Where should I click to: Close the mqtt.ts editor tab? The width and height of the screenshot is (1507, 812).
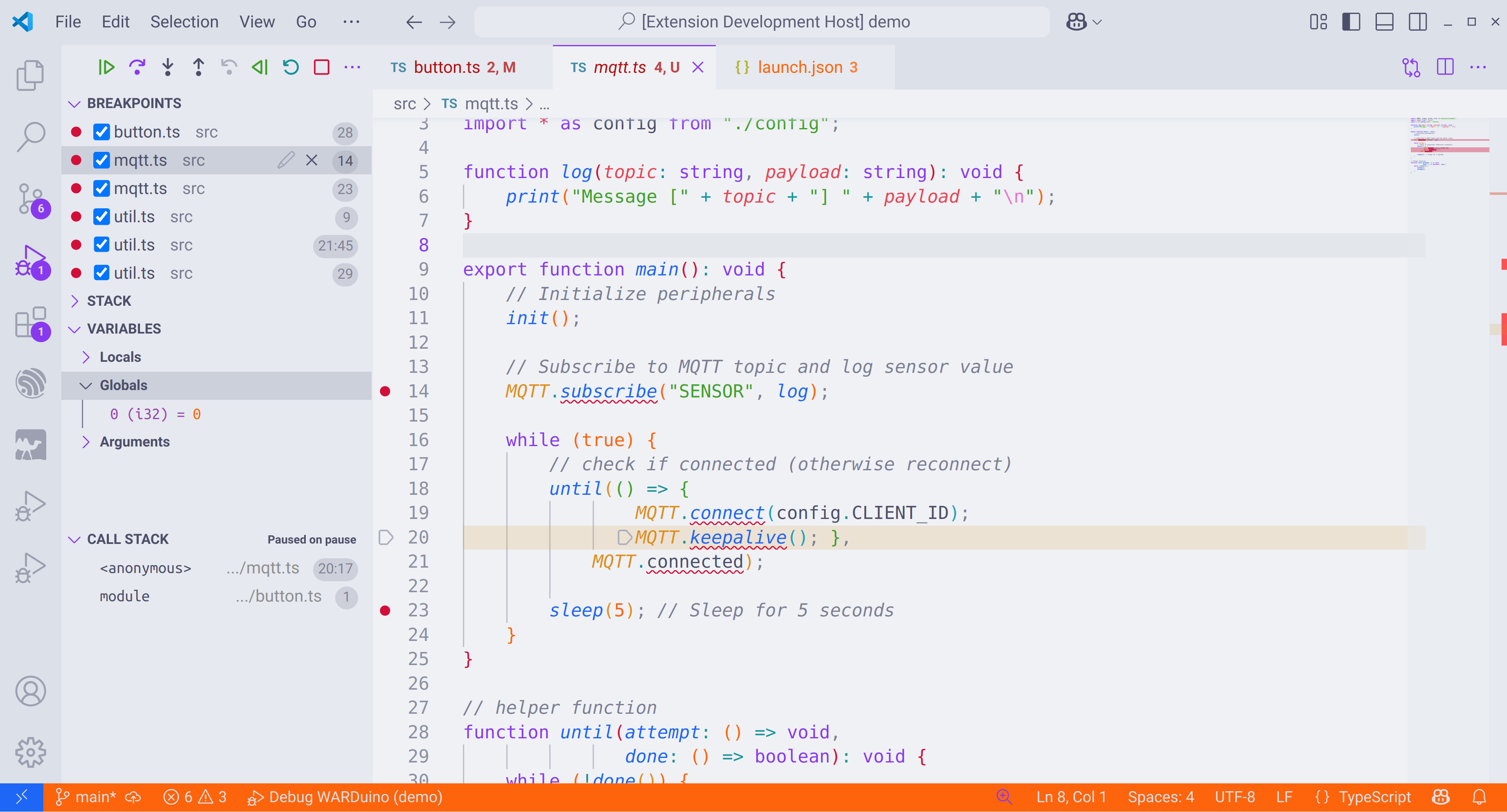coord(698,68)
